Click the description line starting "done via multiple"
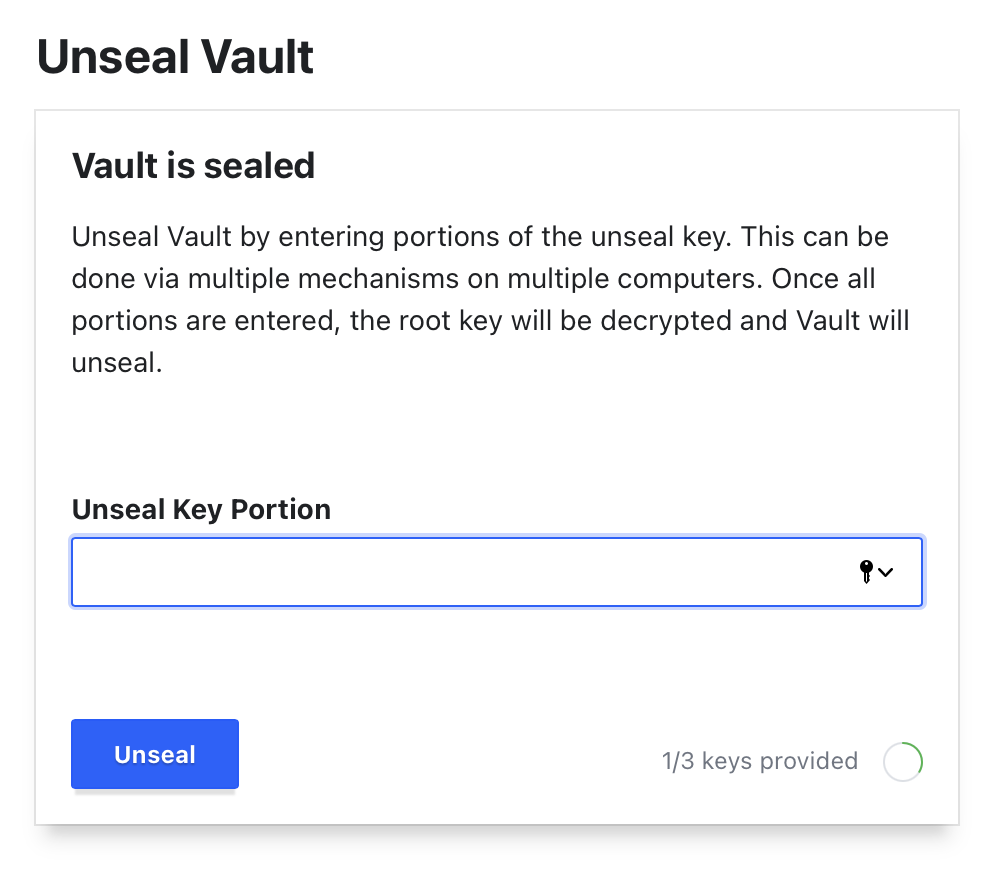The image size is (1000, 872). (x=473, y=279)
